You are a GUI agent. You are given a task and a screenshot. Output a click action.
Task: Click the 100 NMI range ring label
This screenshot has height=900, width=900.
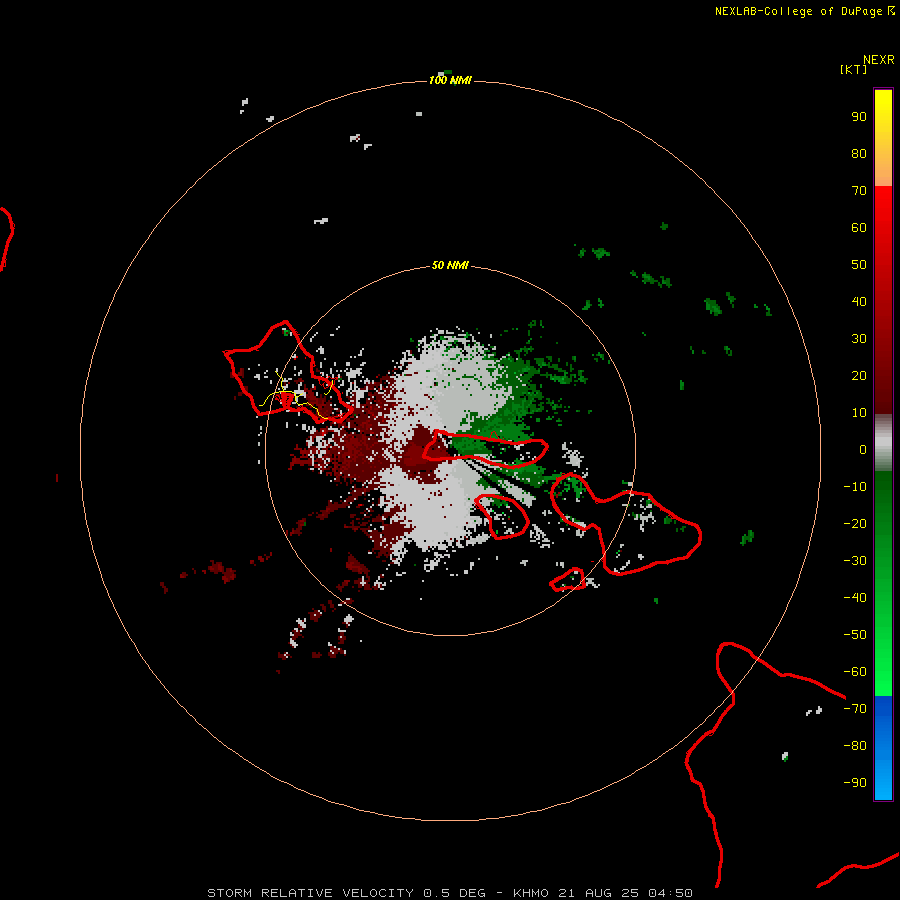450,80
